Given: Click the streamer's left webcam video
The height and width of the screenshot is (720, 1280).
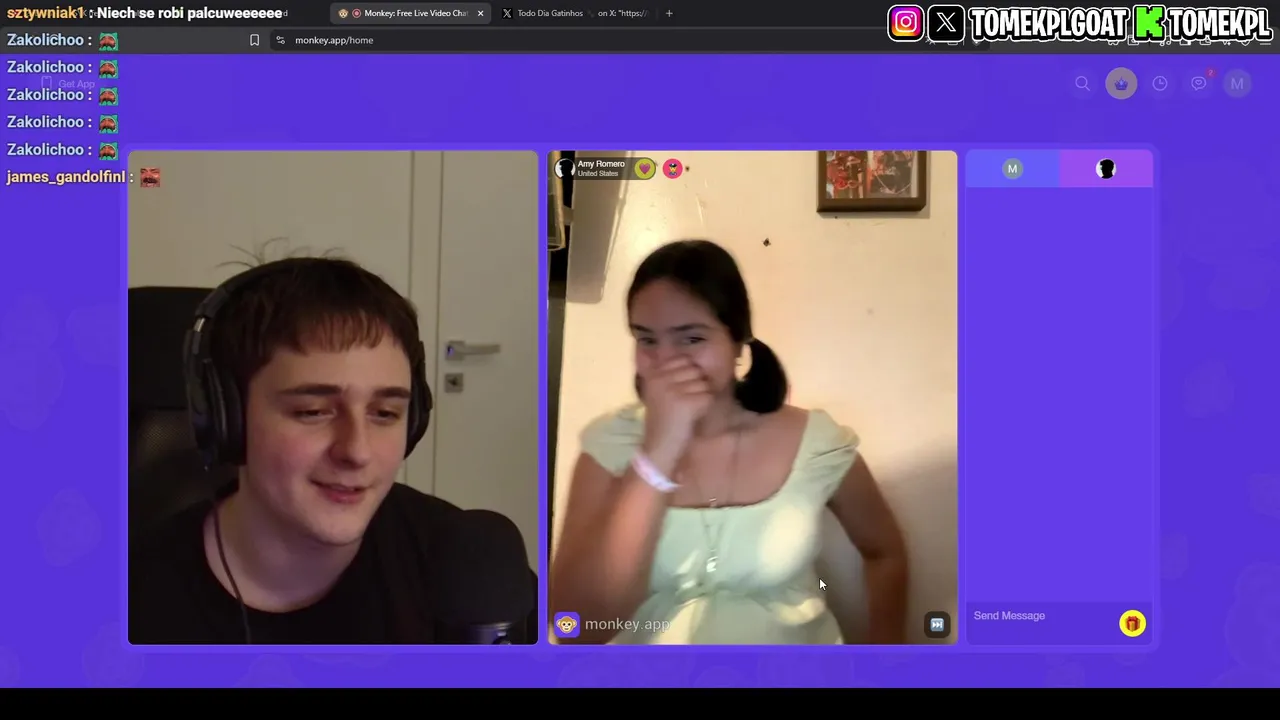Looking at the screenshot, I should click(333, 398).
